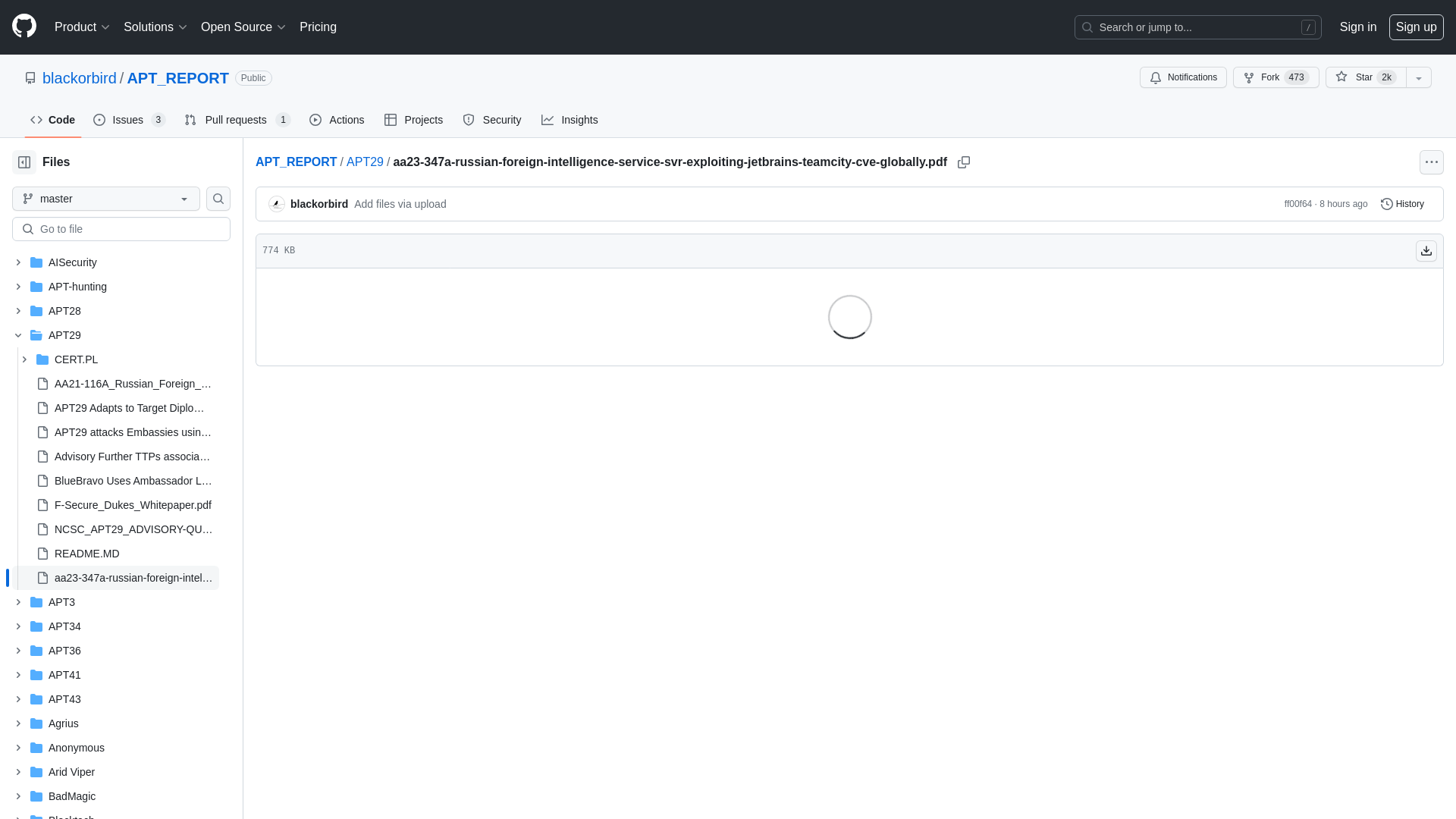Expand the APT28 folder chevron
The image size is (1456, 819).
[x=18, y=311]
